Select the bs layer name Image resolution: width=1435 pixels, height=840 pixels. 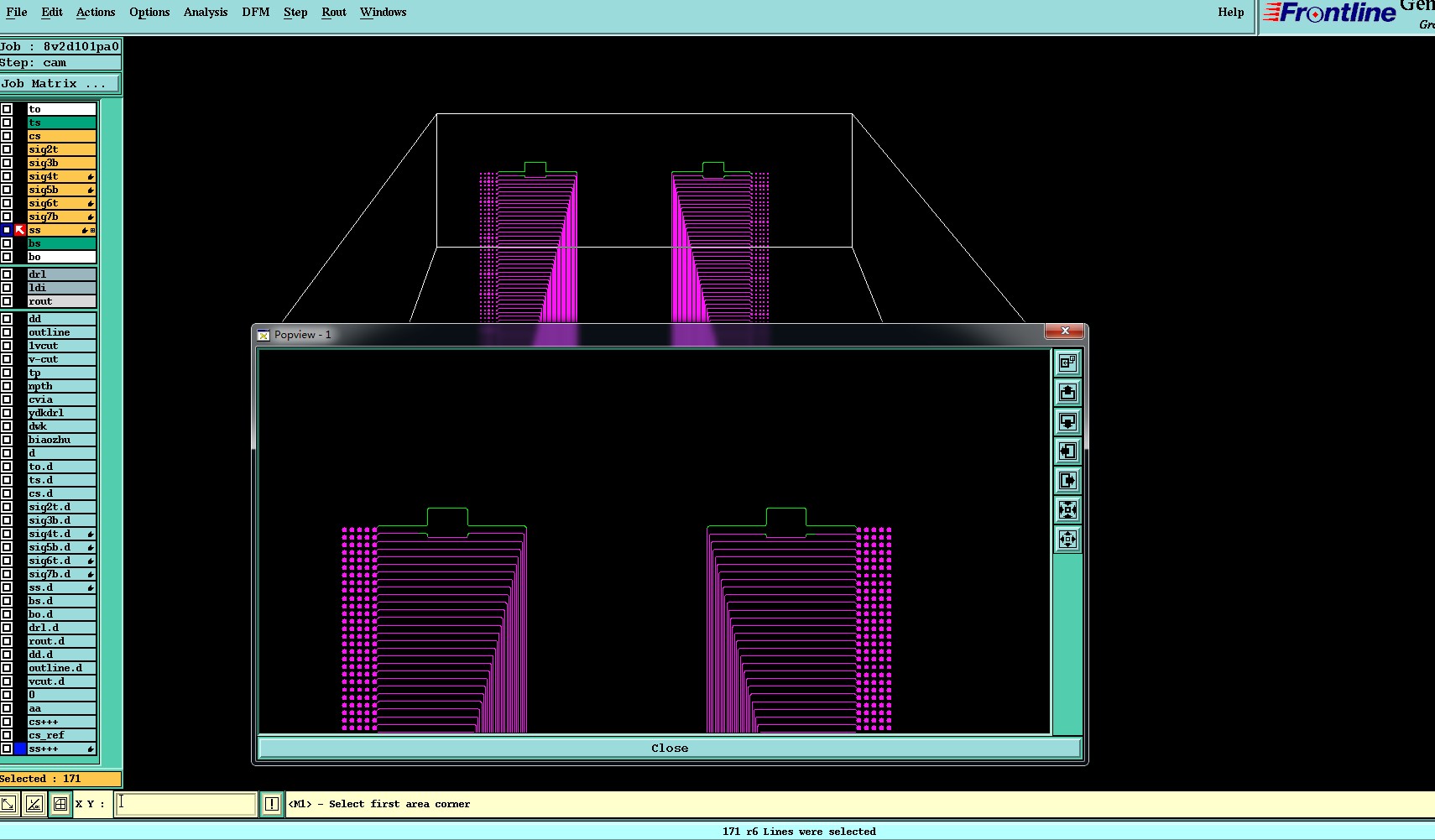pyautogui.click(x=62, y=243)
